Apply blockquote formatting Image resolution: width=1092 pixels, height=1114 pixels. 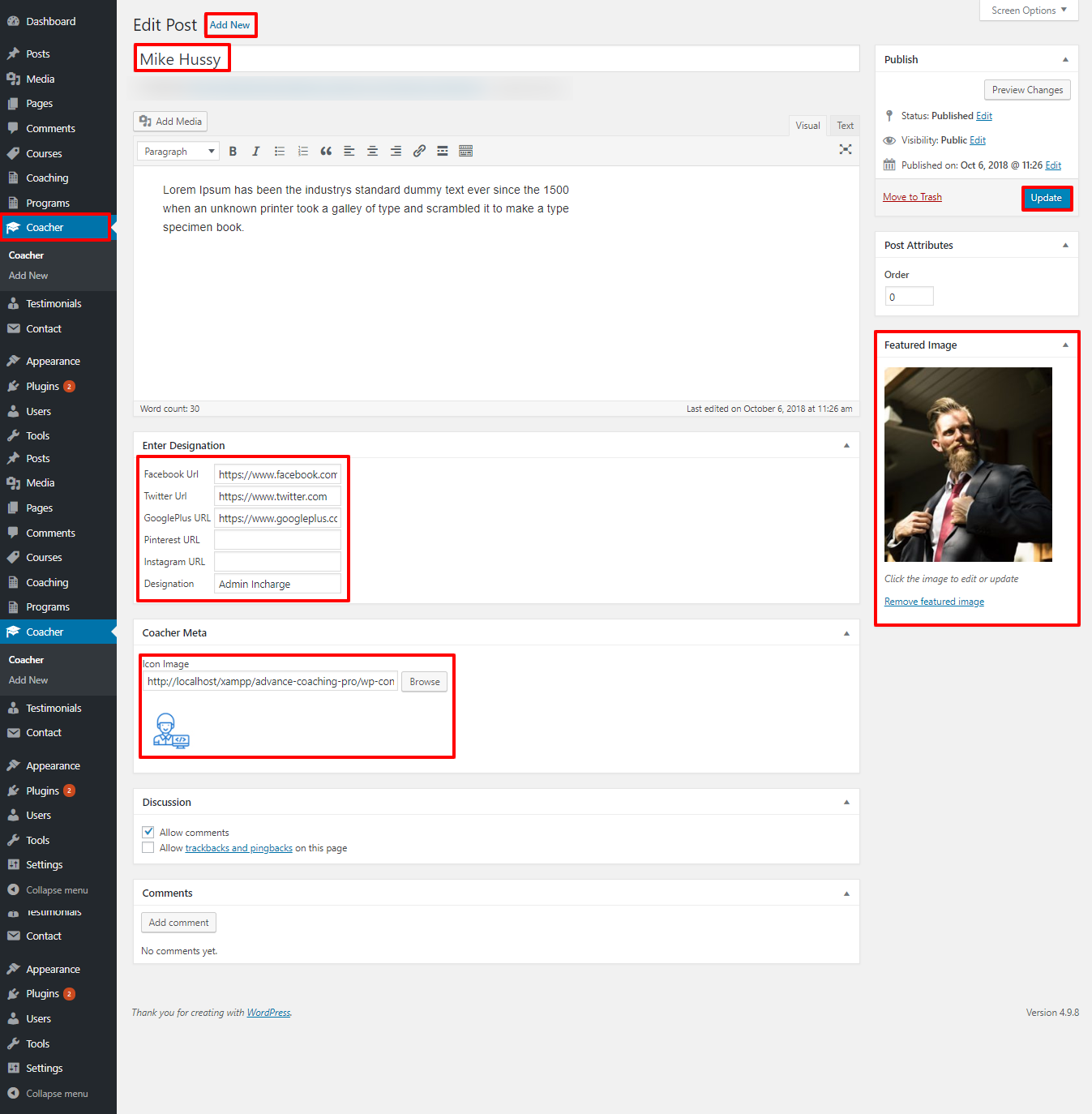coord(326,151)
